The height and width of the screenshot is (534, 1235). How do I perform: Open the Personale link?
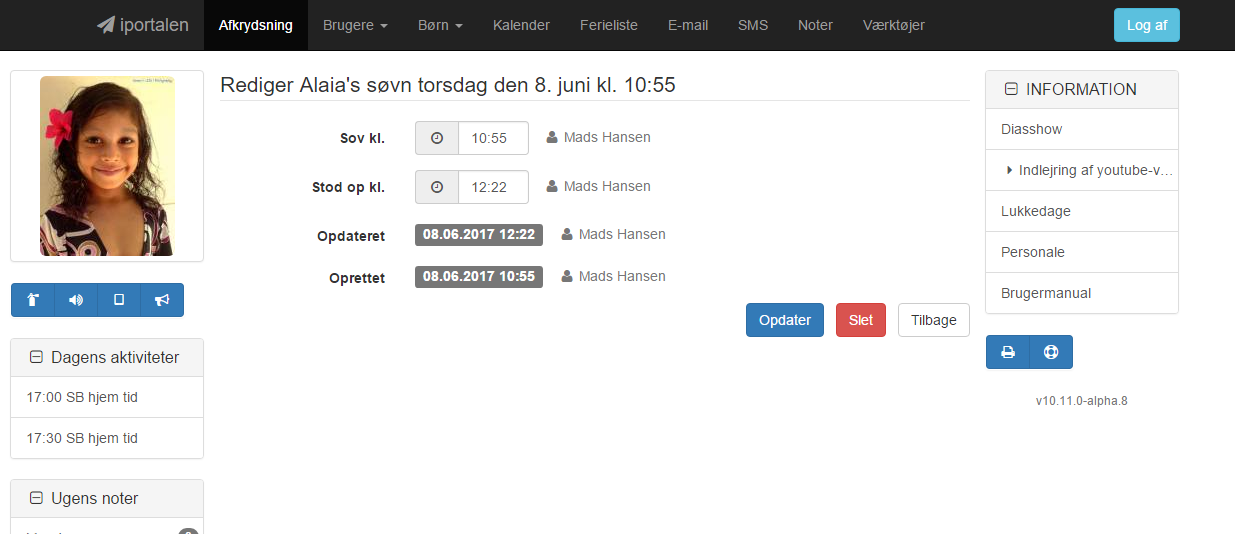(1082, 252)
